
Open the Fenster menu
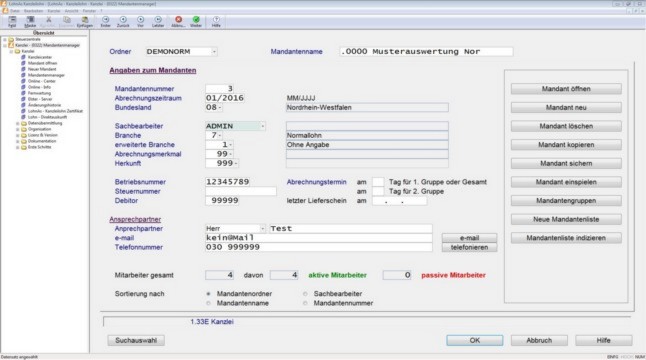pos(89,11)
